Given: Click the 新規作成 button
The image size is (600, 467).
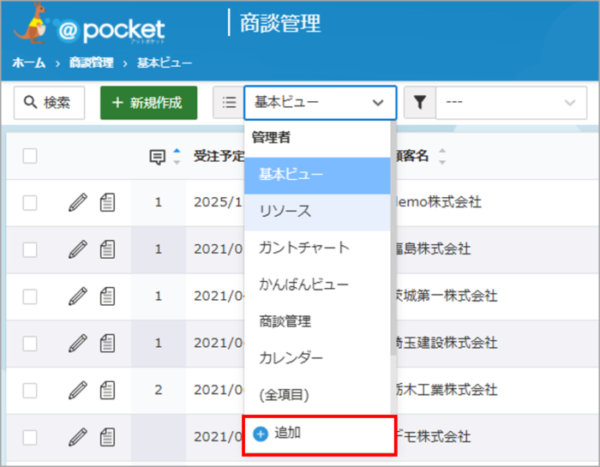Looking at the screenshot, I should (x=148, y=102).
